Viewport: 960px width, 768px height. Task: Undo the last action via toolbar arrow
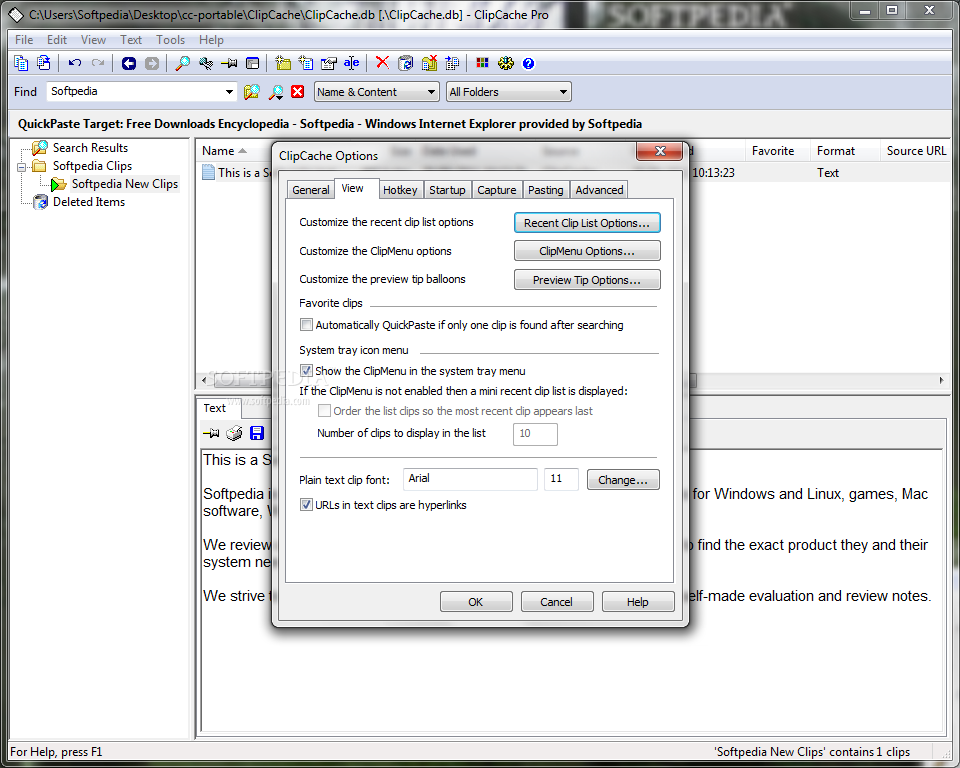coord(75,63)
